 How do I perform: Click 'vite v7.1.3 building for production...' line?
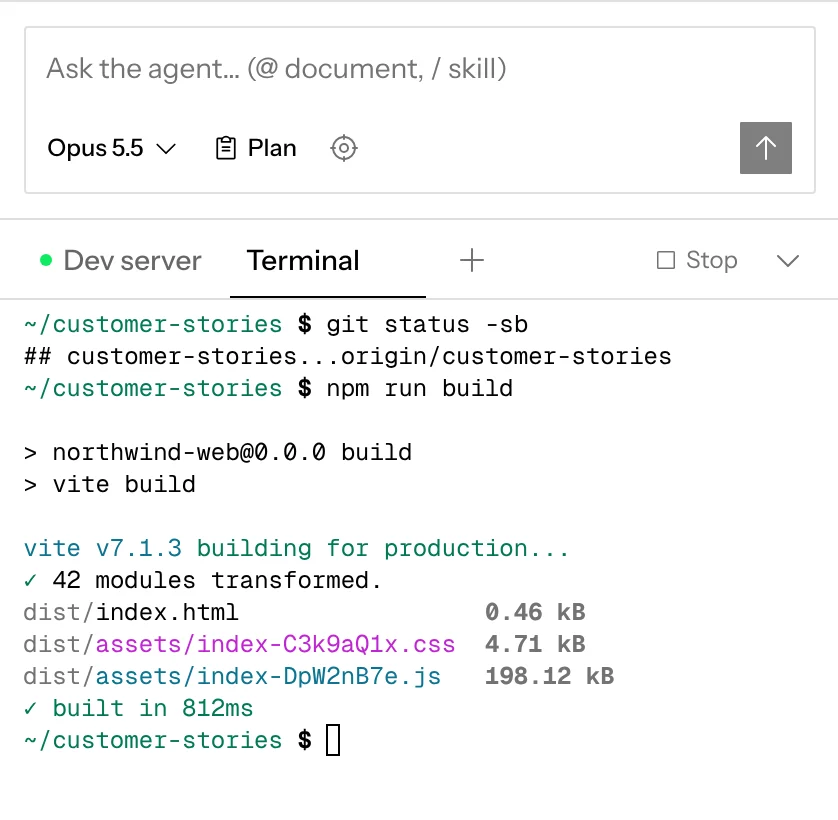pyautogui.click(x=297, y=548)
